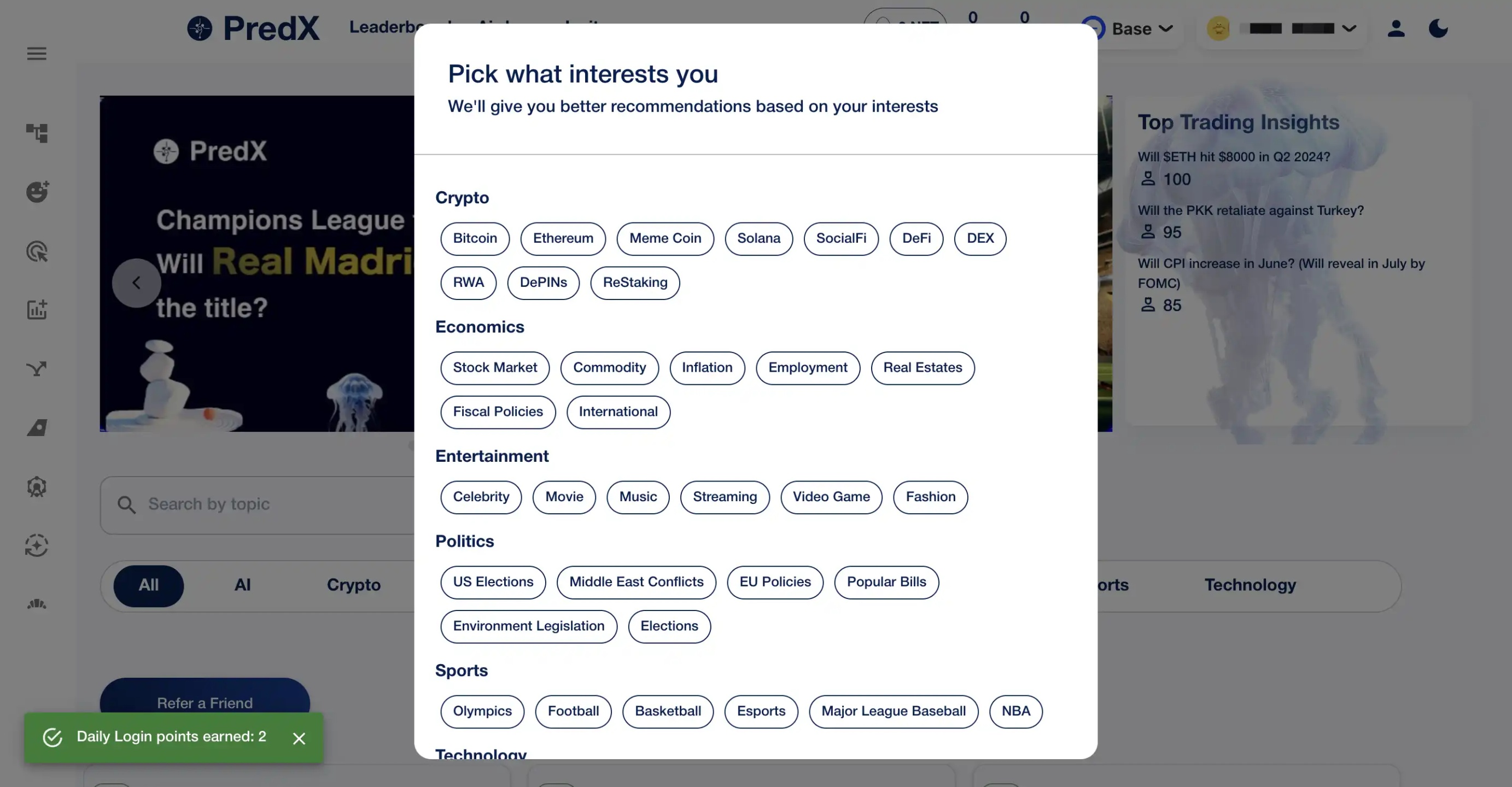
Task: Click the PredX logo in header
Action: pyautogui.click(x=254, y=28)
